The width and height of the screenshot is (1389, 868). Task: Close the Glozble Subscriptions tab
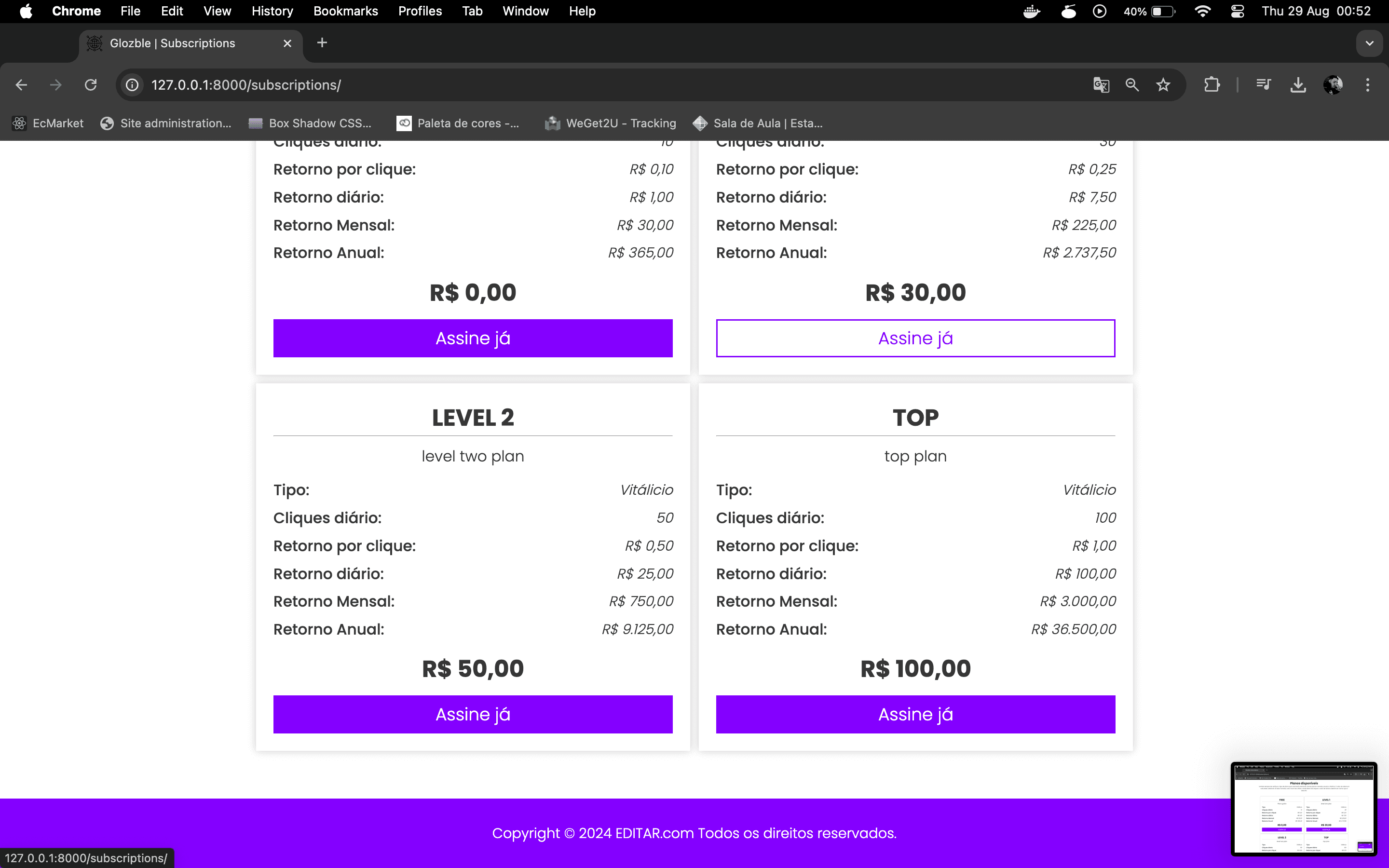287,43
